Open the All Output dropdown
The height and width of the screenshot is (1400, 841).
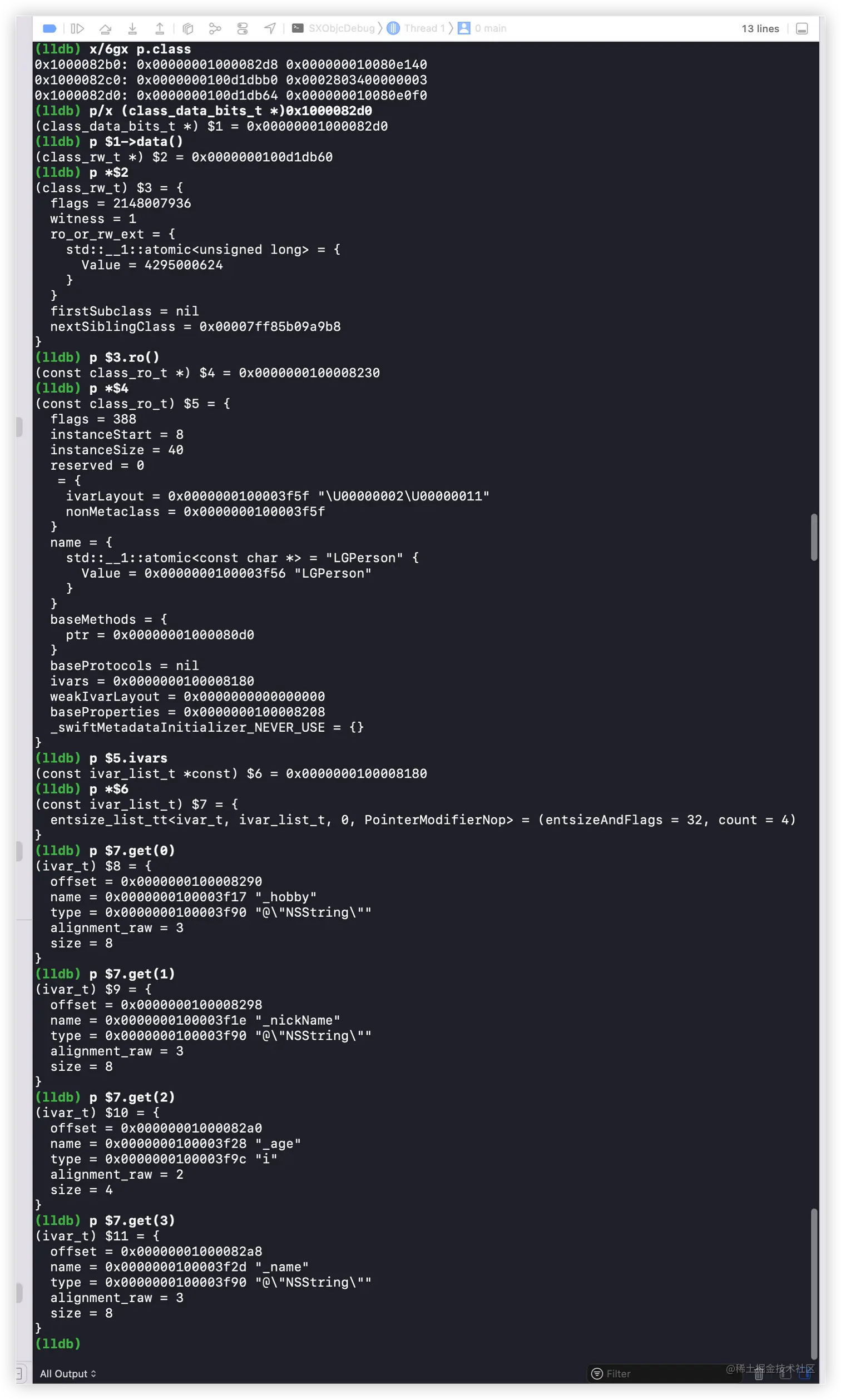(x=68, y=1373)
